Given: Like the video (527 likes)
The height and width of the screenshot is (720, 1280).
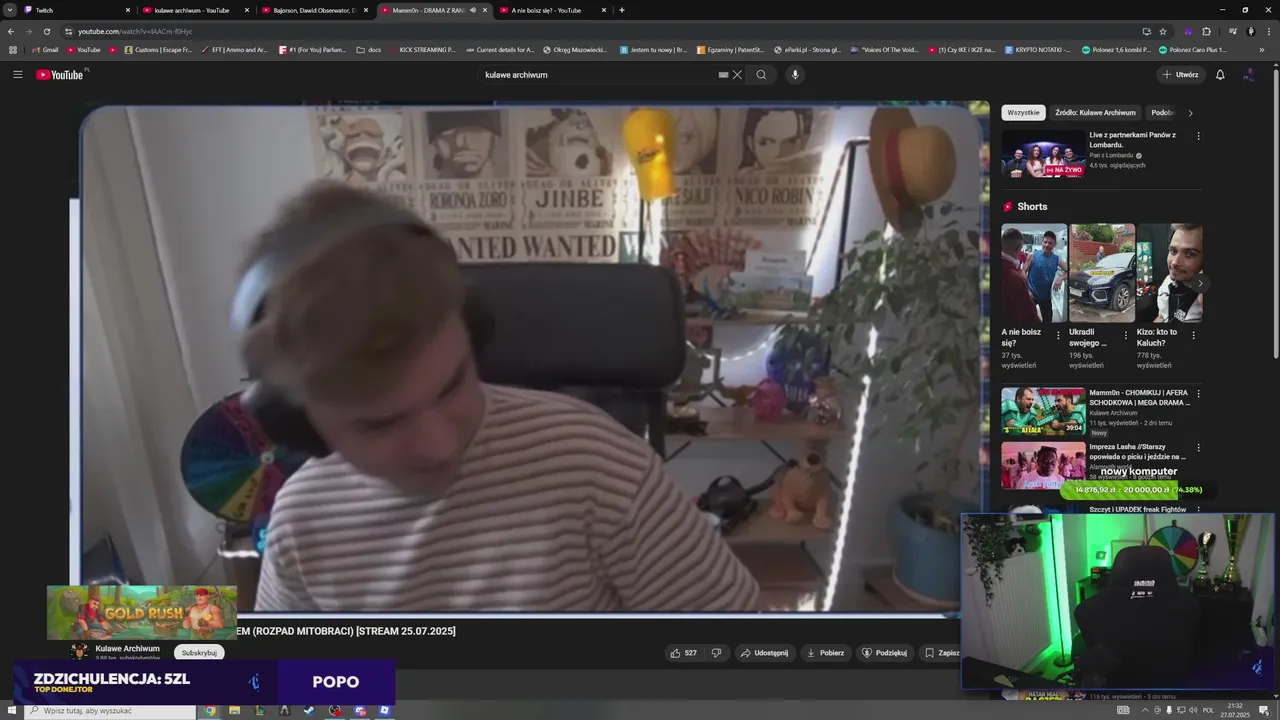Looking at the screenshot, I should pos(684,653).
